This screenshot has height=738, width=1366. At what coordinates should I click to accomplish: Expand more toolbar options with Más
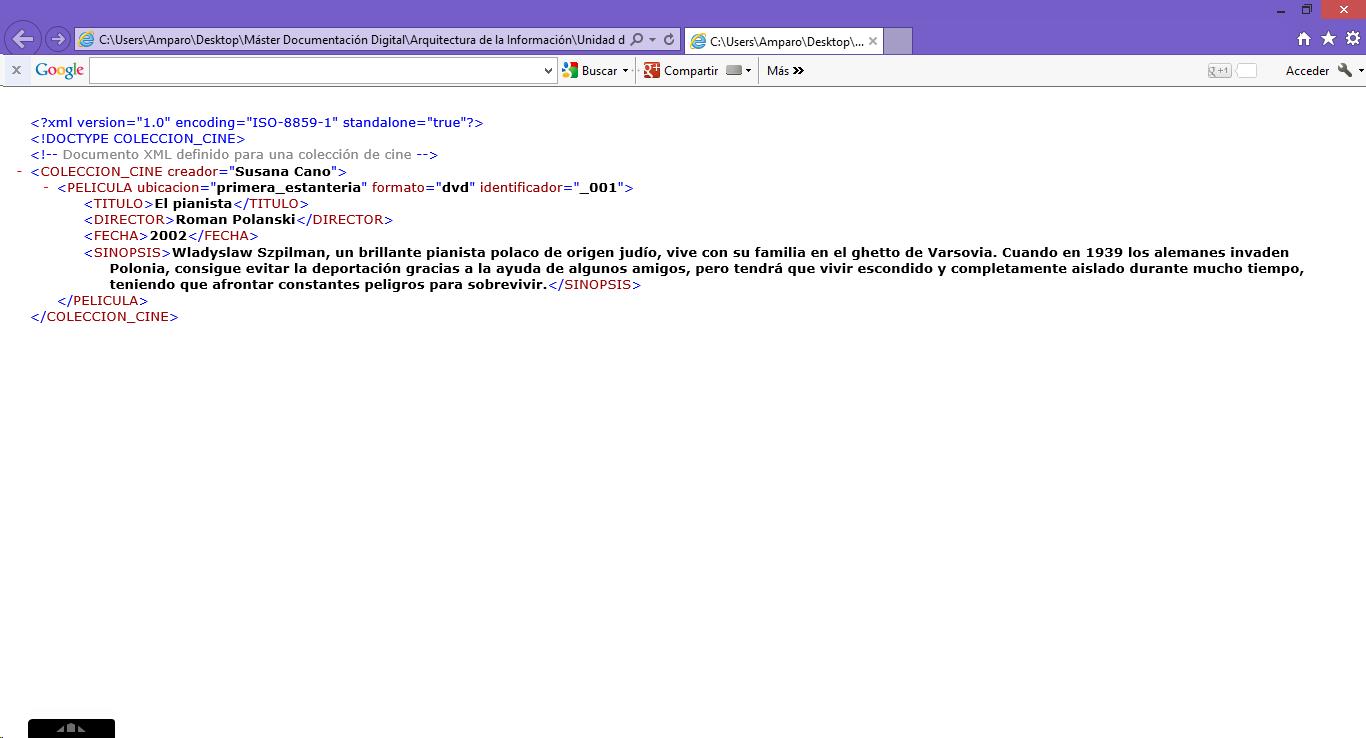click(x=785, y=70)
